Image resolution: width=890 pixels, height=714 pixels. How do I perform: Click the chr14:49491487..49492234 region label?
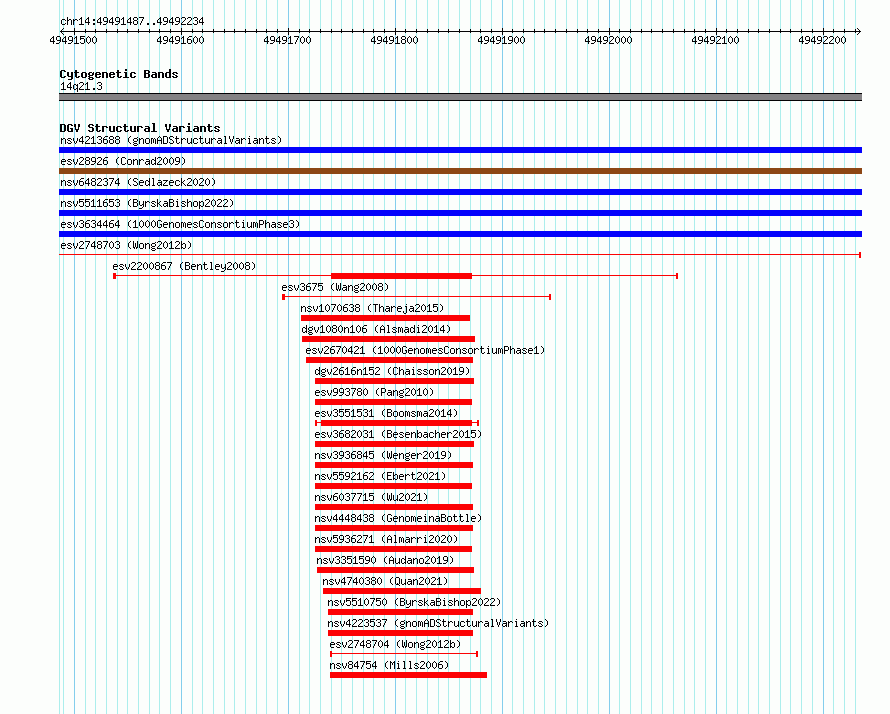point(132,22)
